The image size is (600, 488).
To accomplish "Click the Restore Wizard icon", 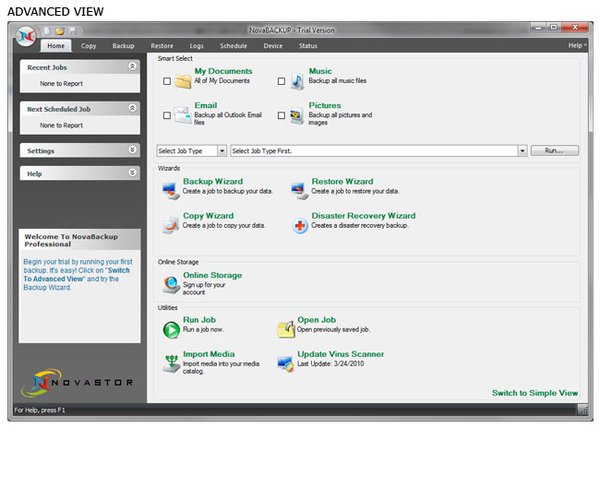I will [300, 191].
